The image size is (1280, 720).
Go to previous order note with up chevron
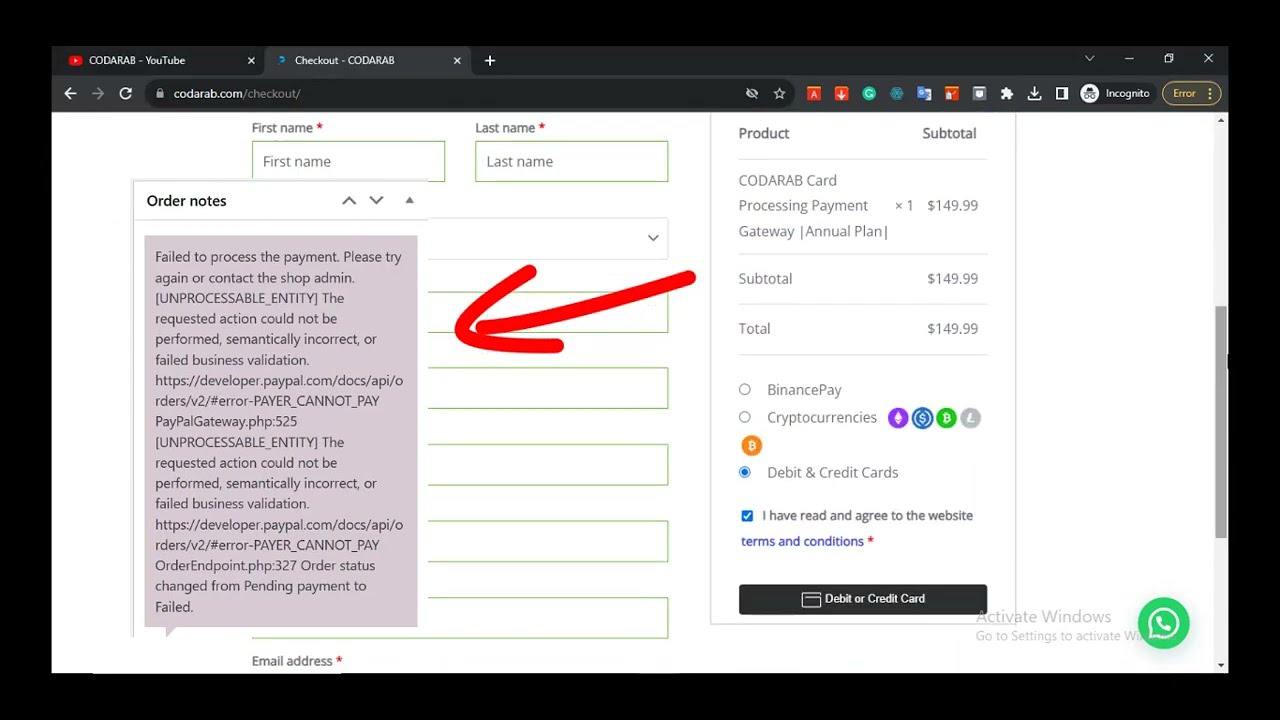point(349,200)
